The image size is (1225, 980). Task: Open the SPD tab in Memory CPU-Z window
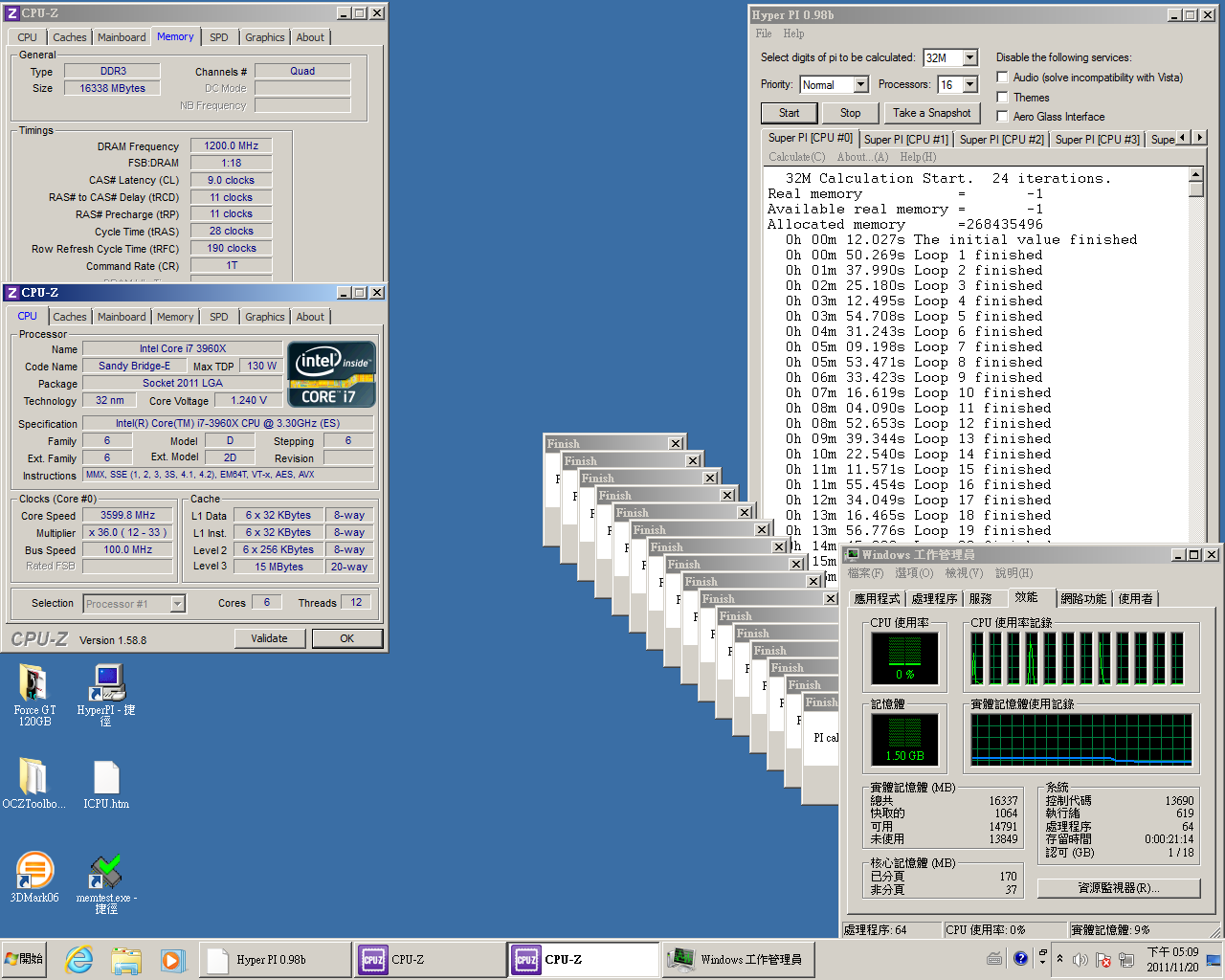tap(218, 37)
